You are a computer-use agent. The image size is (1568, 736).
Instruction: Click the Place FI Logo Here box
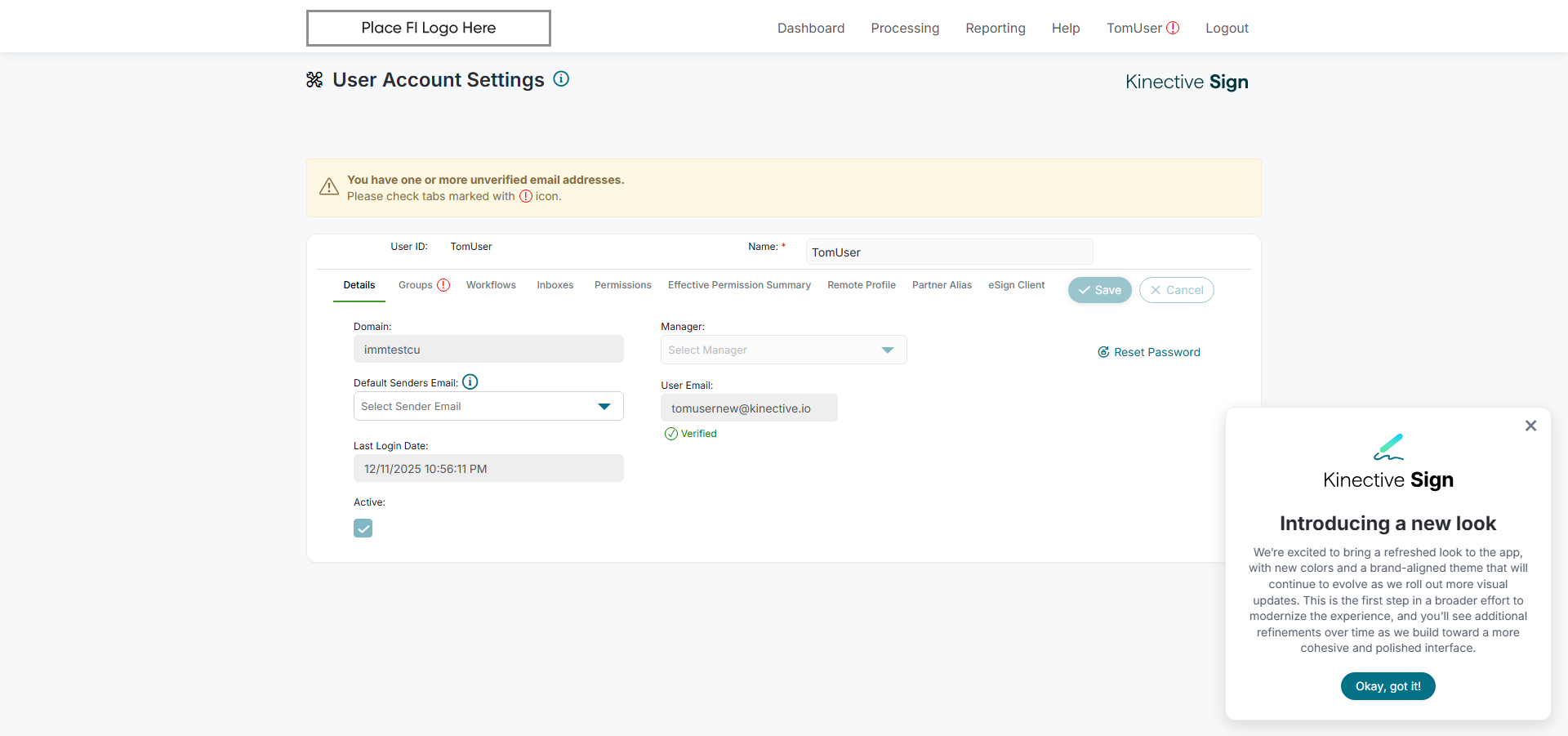point(429,28)
